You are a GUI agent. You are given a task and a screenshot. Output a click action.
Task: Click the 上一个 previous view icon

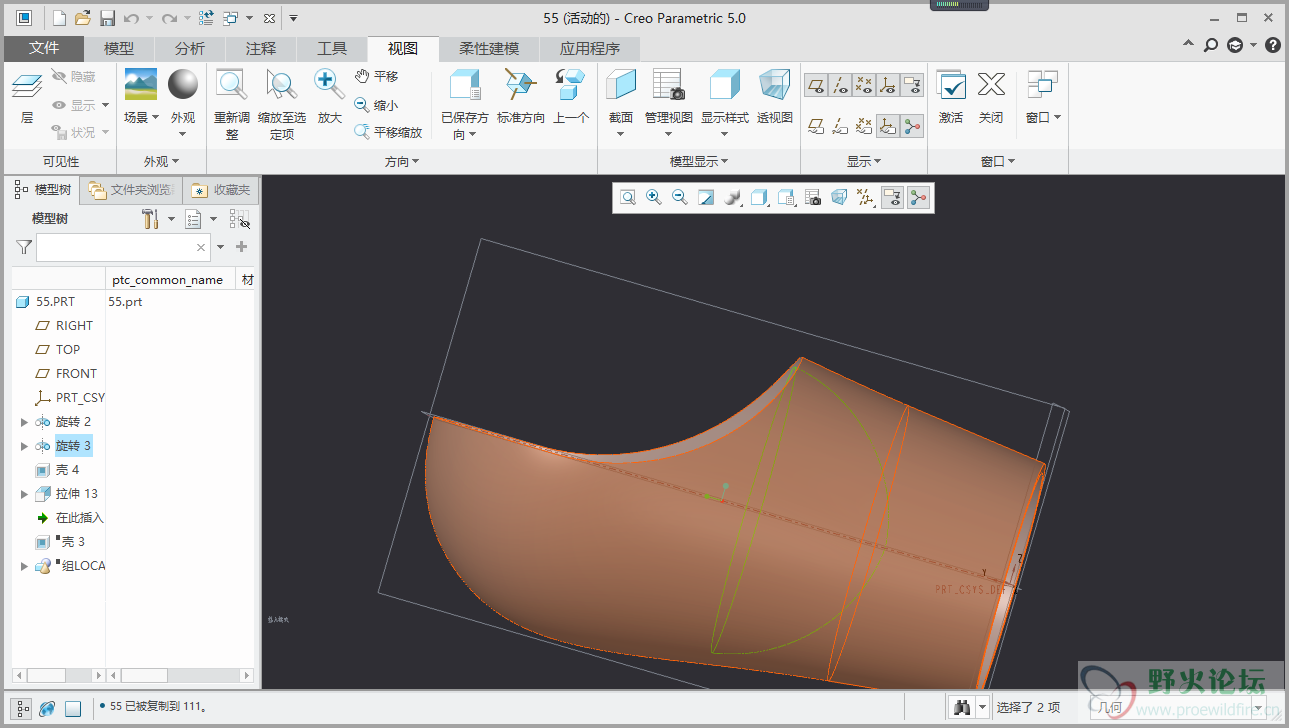click(x=571, y=84)
